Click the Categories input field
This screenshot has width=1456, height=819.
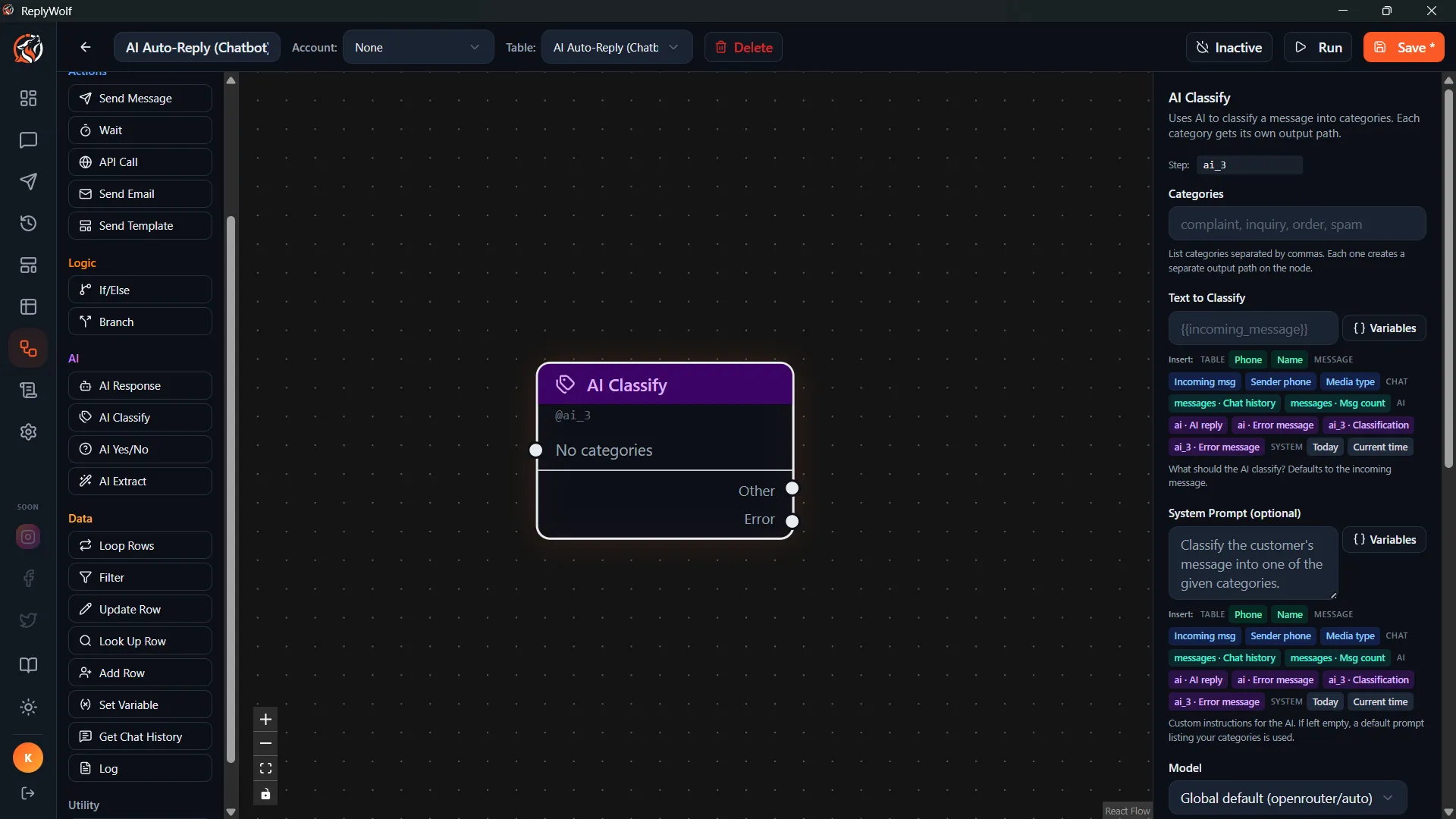point(1297,224)
